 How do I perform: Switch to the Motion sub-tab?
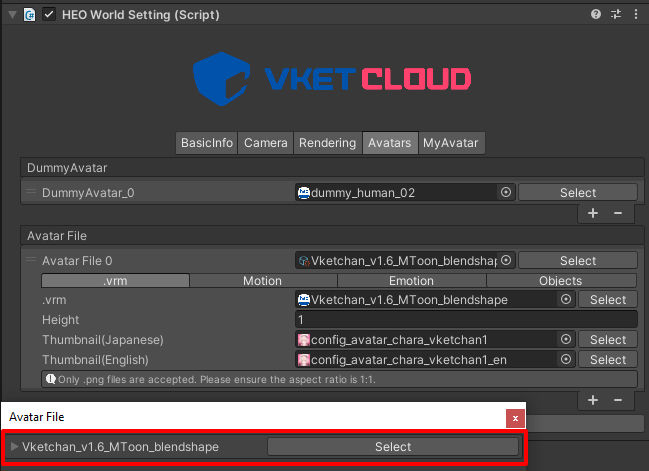coord(263,281)
